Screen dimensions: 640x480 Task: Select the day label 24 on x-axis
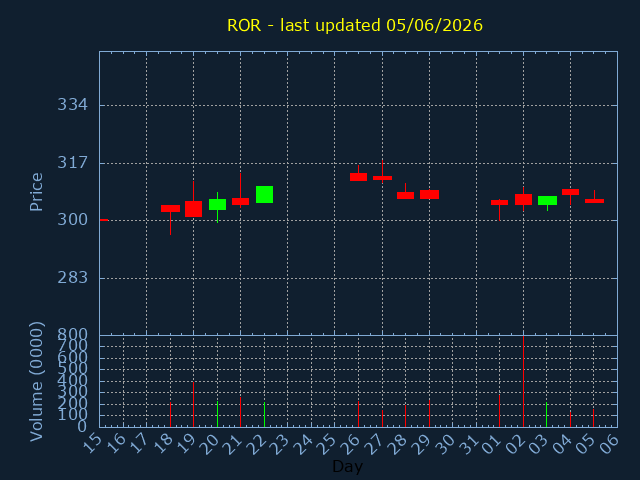304,444
